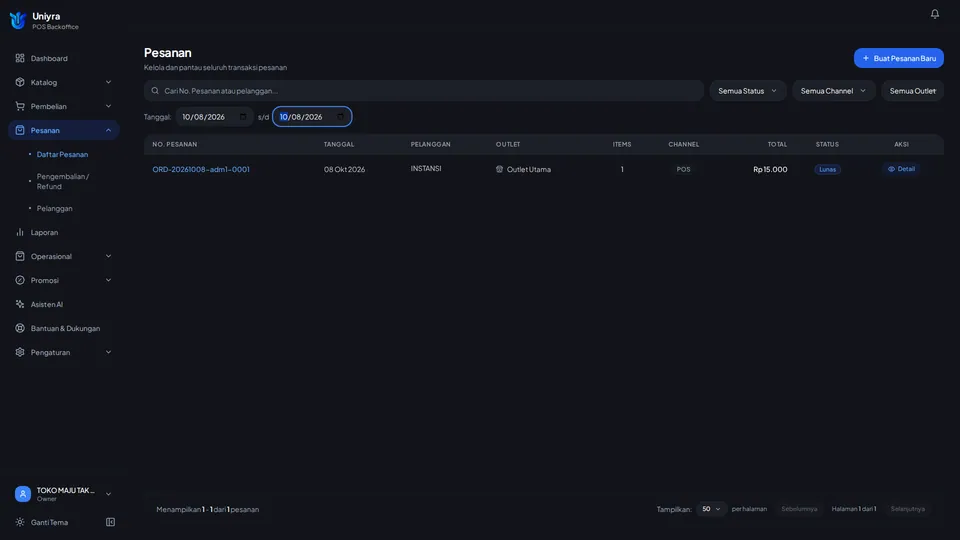The height and width of the screenshot is (540, 960).
Task: Expand the Katalog menu chevron
Action: pos(108,82)
